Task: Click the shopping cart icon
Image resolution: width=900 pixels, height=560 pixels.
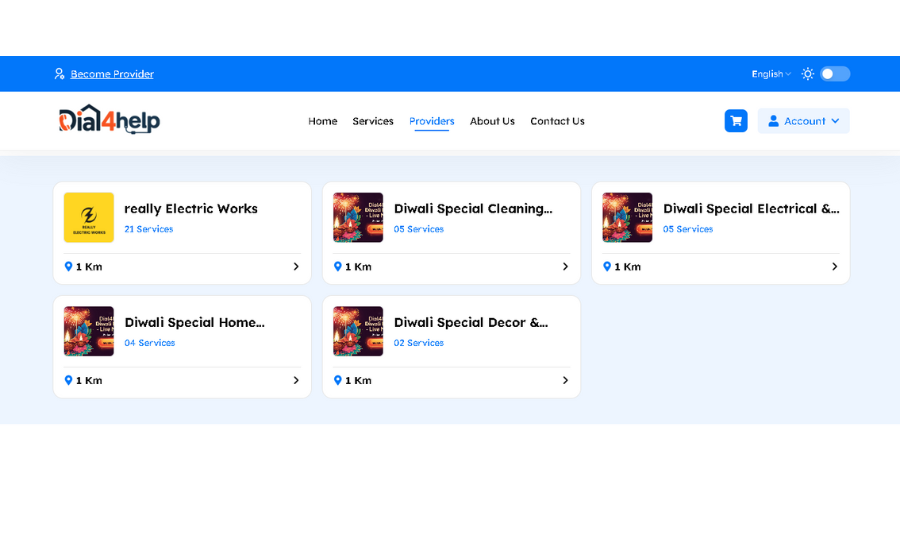Action: 736,121
